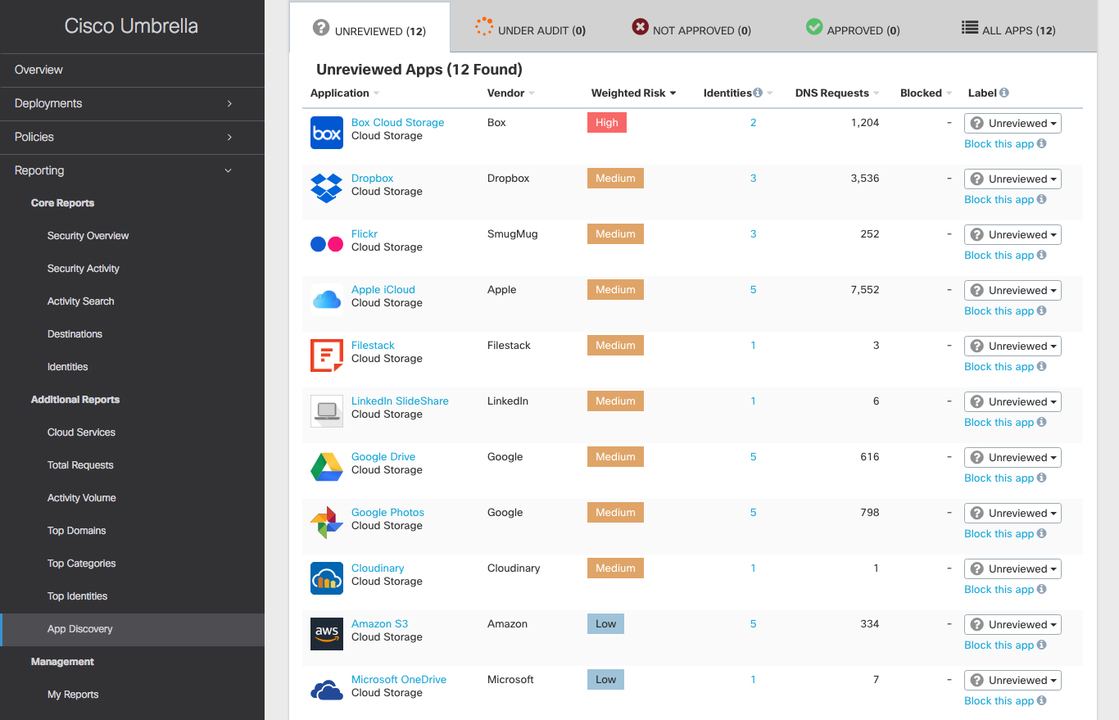Click the Google Drive triangle icon

tap(326, 467)
